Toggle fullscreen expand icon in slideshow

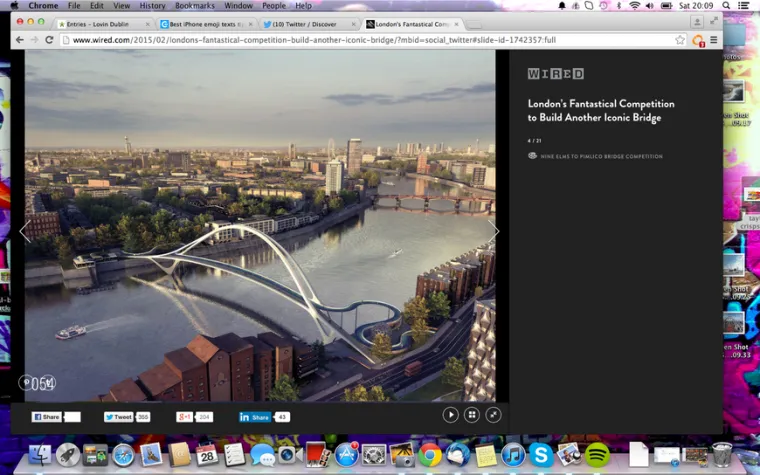(x=492, y=415)
